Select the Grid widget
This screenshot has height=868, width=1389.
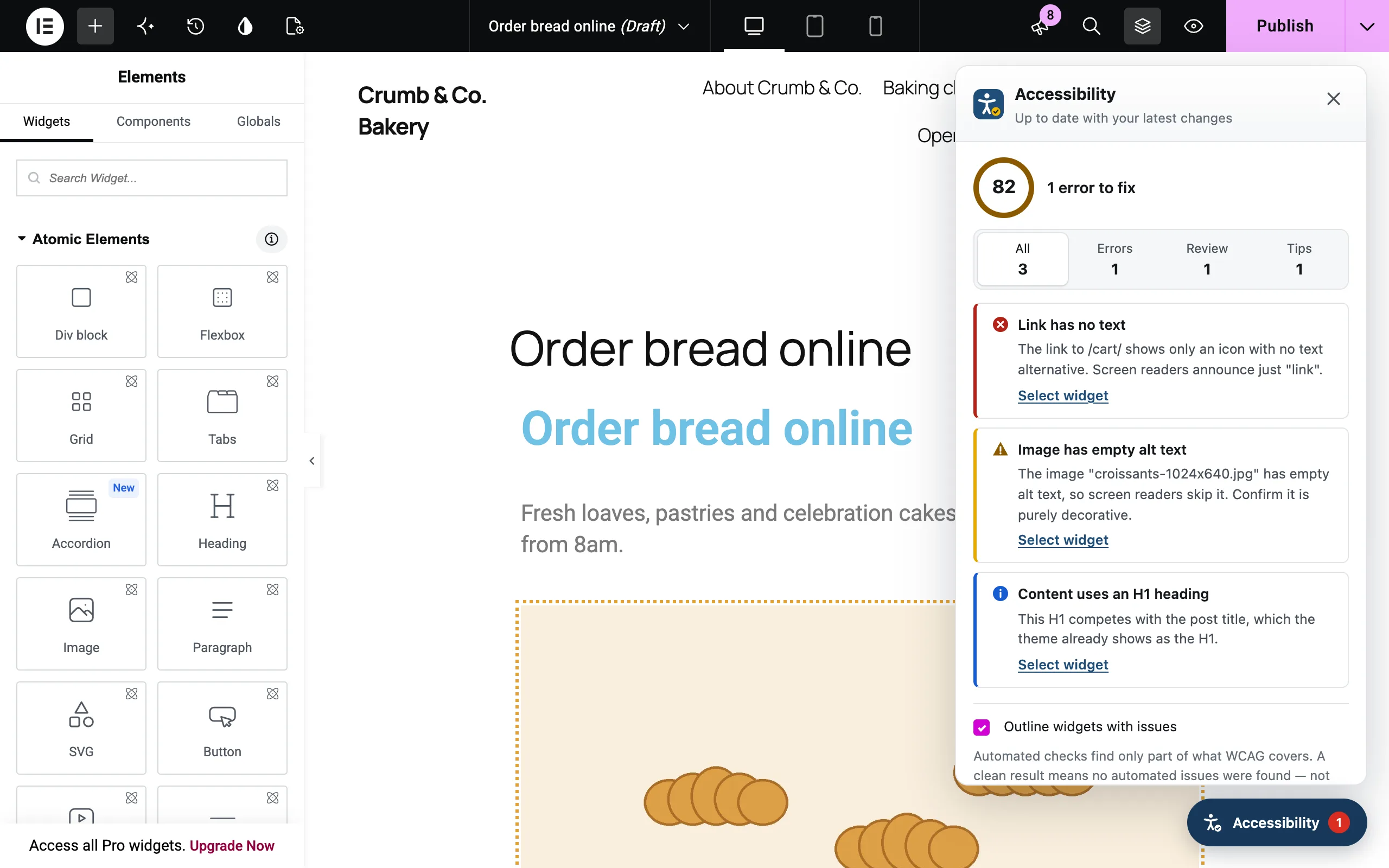pos(81,415)
